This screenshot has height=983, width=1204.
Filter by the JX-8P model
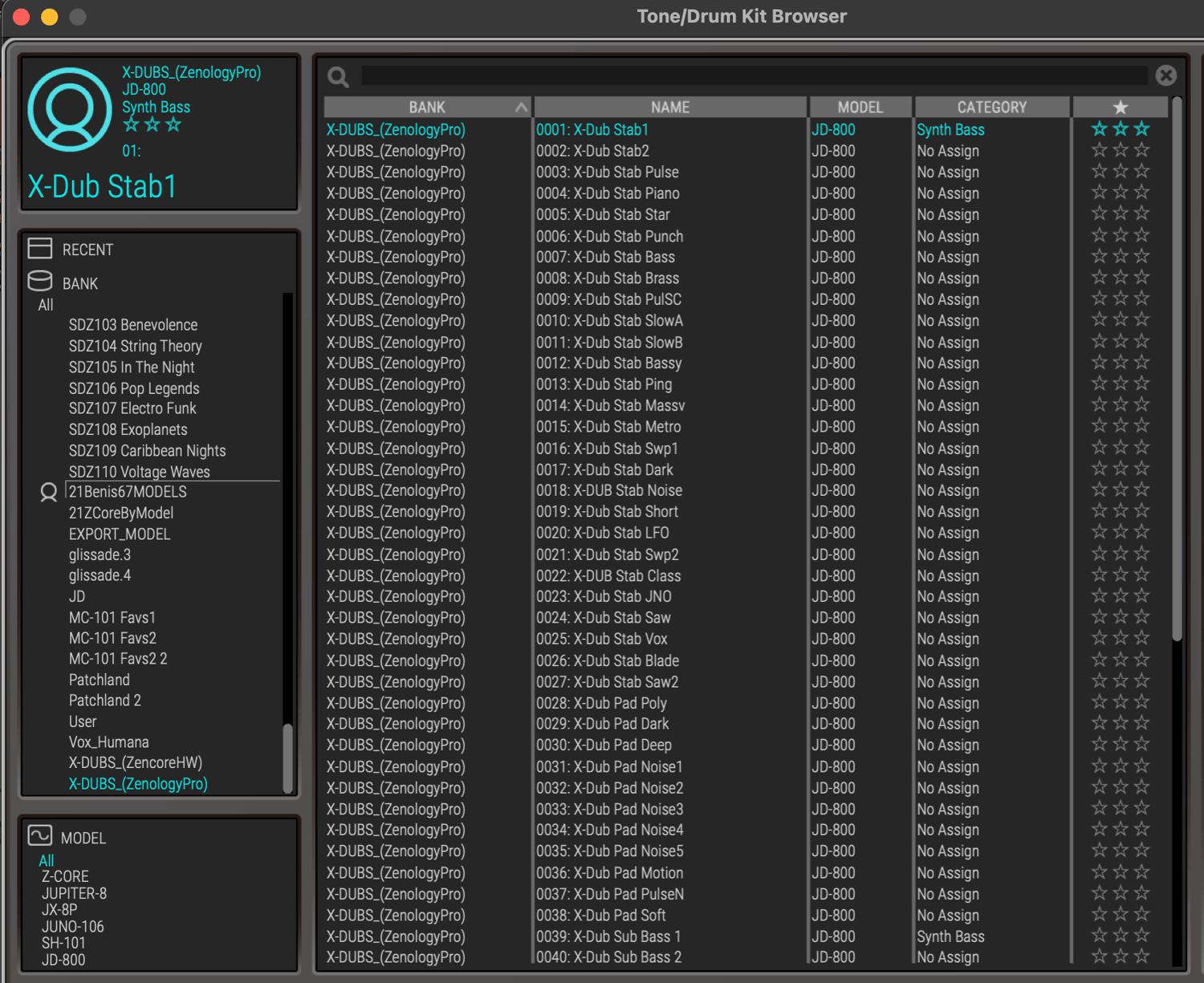59,910
